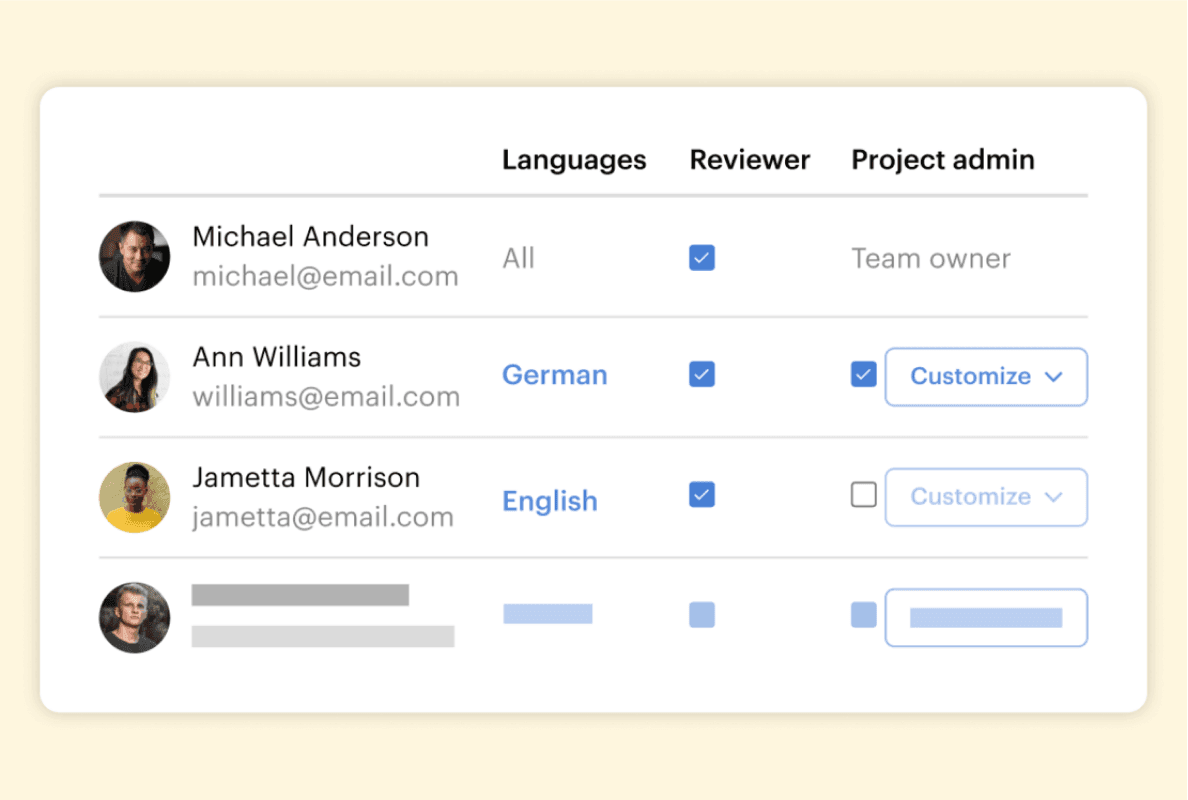
Task: Select the Project admin column header
Action: pyautogui.click(x=942, y=160)
